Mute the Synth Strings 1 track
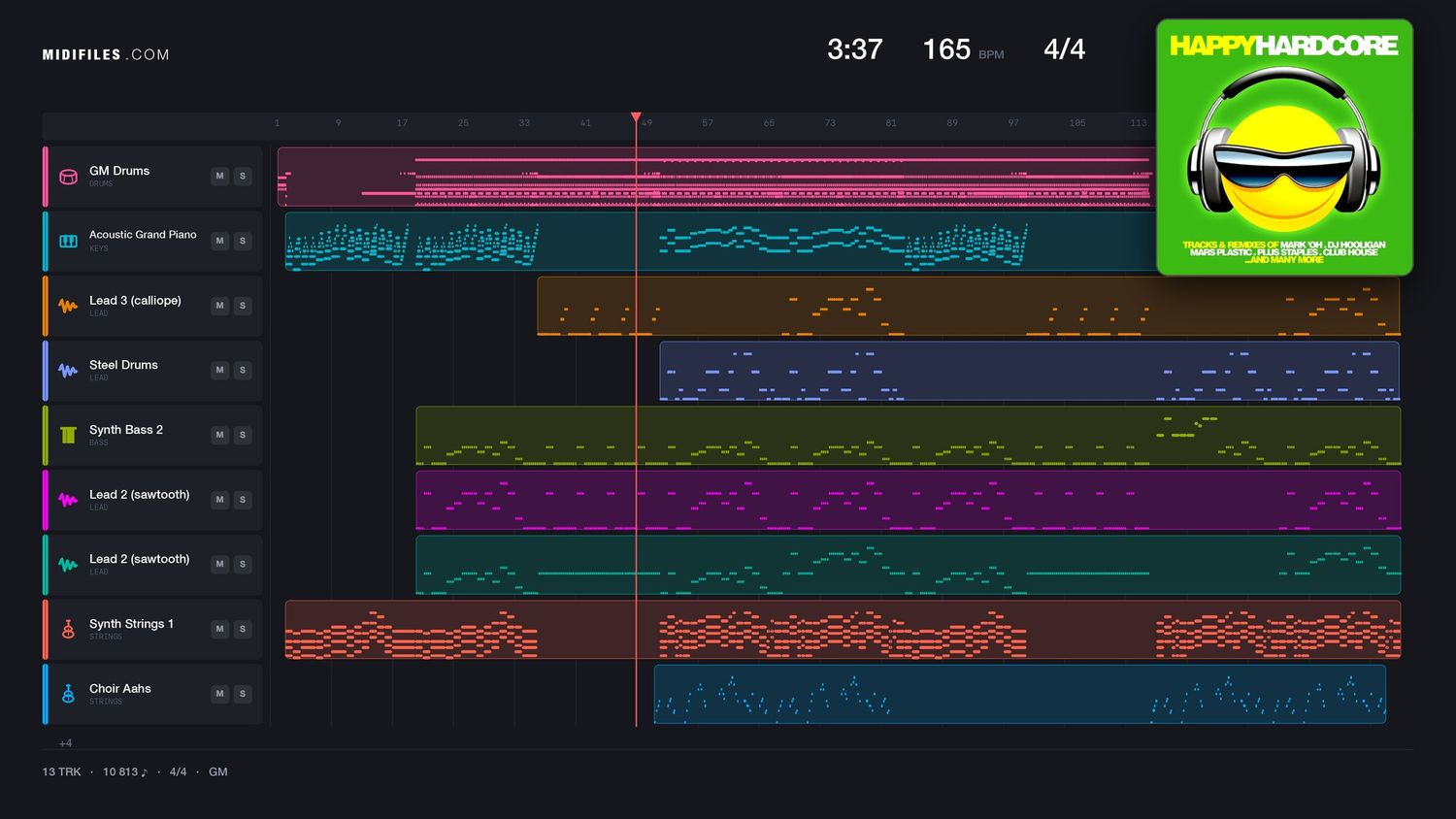The width and height of the screenshot is (1456, 819). [x=220, y=629]
